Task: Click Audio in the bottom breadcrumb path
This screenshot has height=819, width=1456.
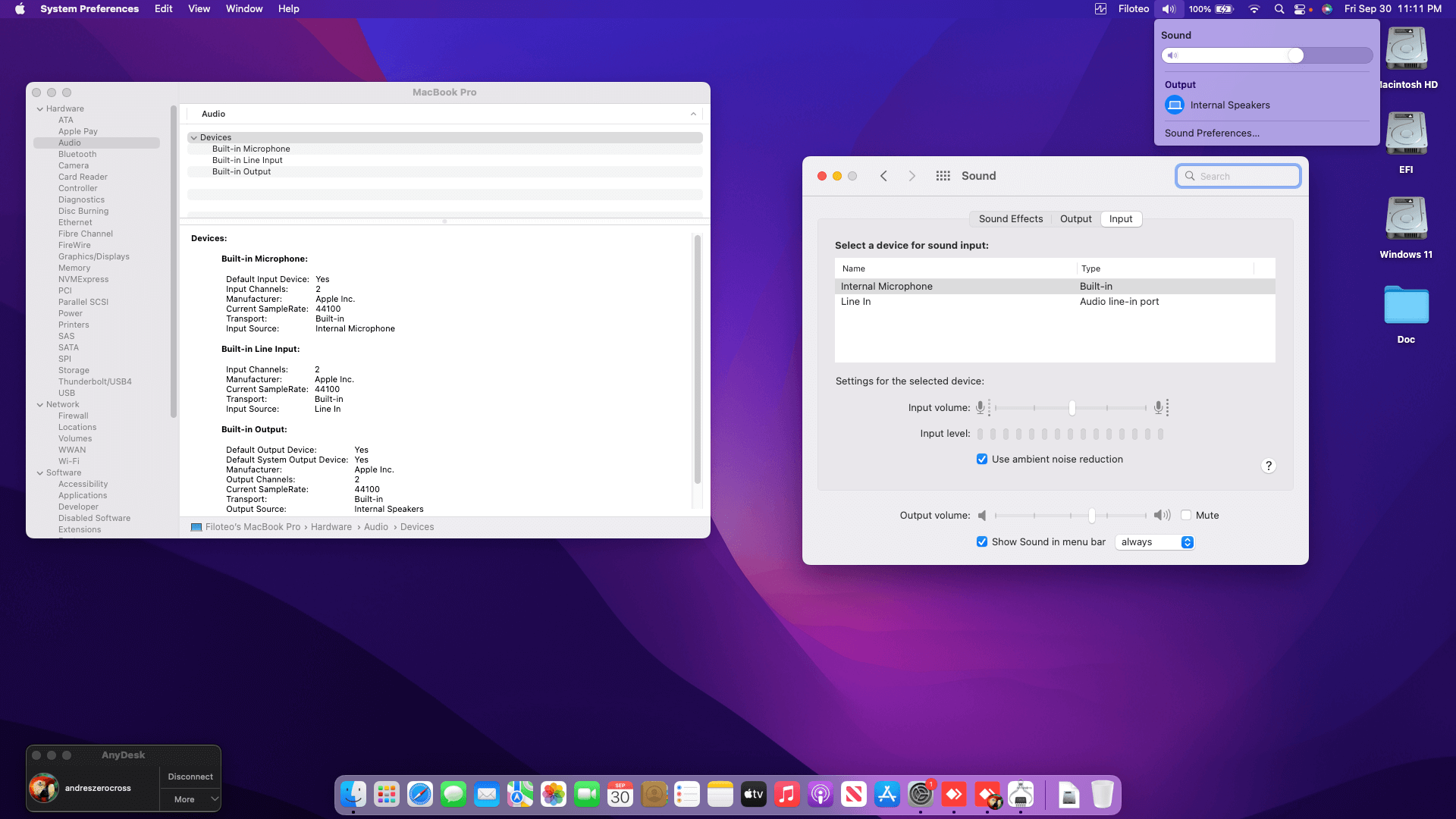Action: pos(376,528)
